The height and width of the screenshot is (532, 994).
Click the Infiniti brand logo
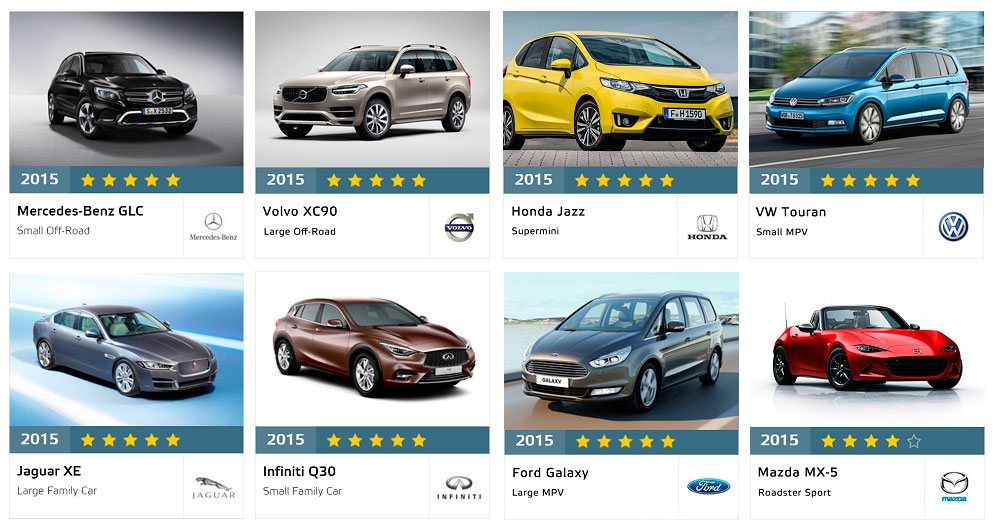pos(459,488)
